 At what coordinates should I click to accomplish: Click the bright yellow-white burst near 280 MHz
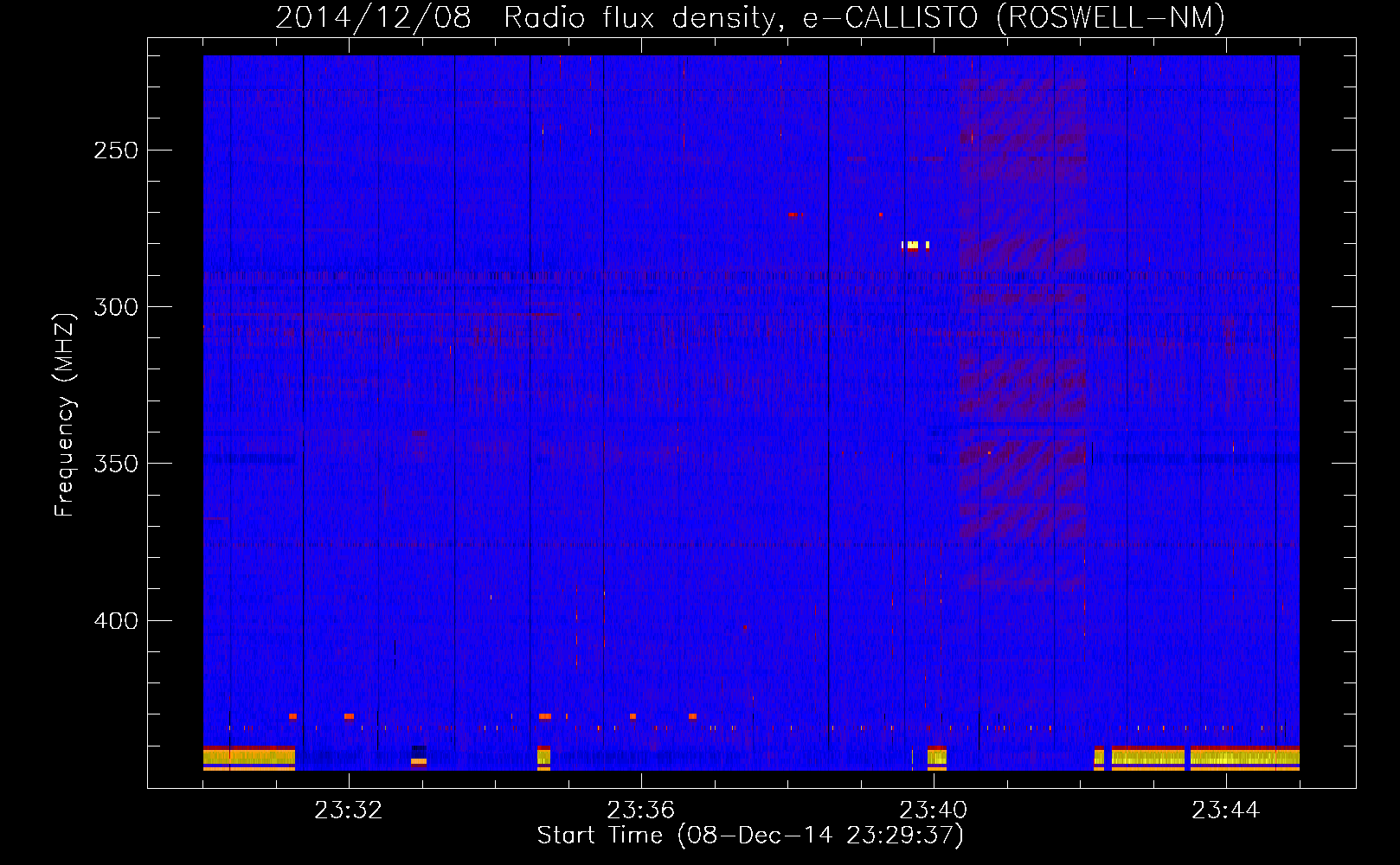[915, 245]
